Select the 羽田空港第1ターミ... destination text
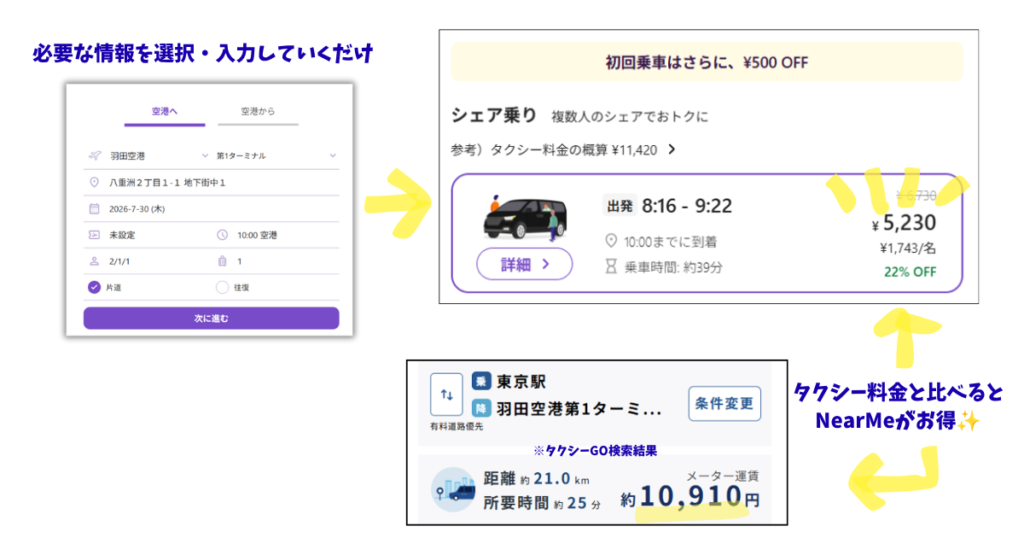This screenshot has width=1024, height=538. [x=579, y=409]
